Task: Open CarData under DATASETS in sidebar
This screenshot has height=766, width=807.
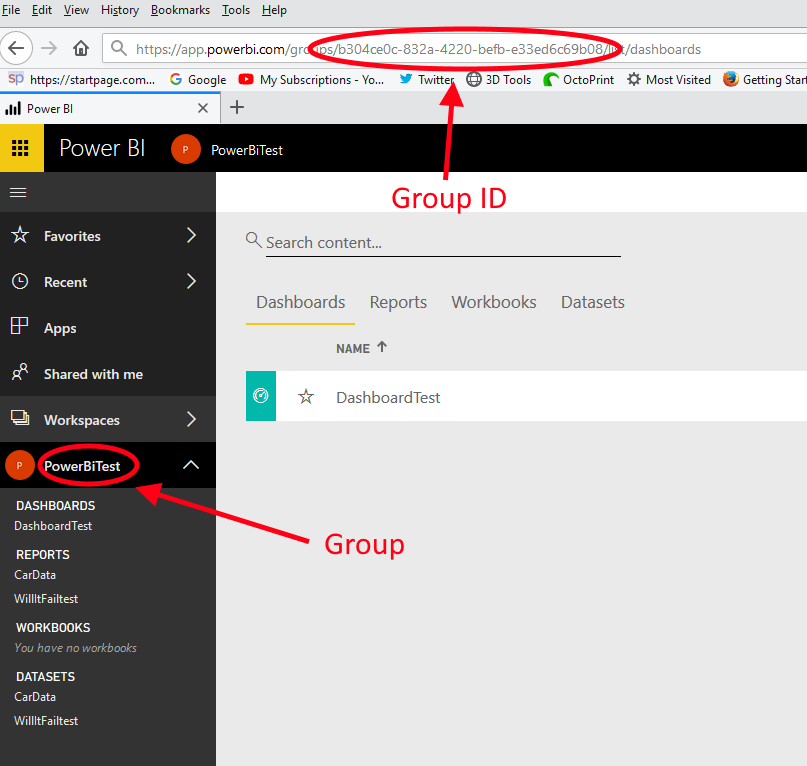Action: click(35, 697)
